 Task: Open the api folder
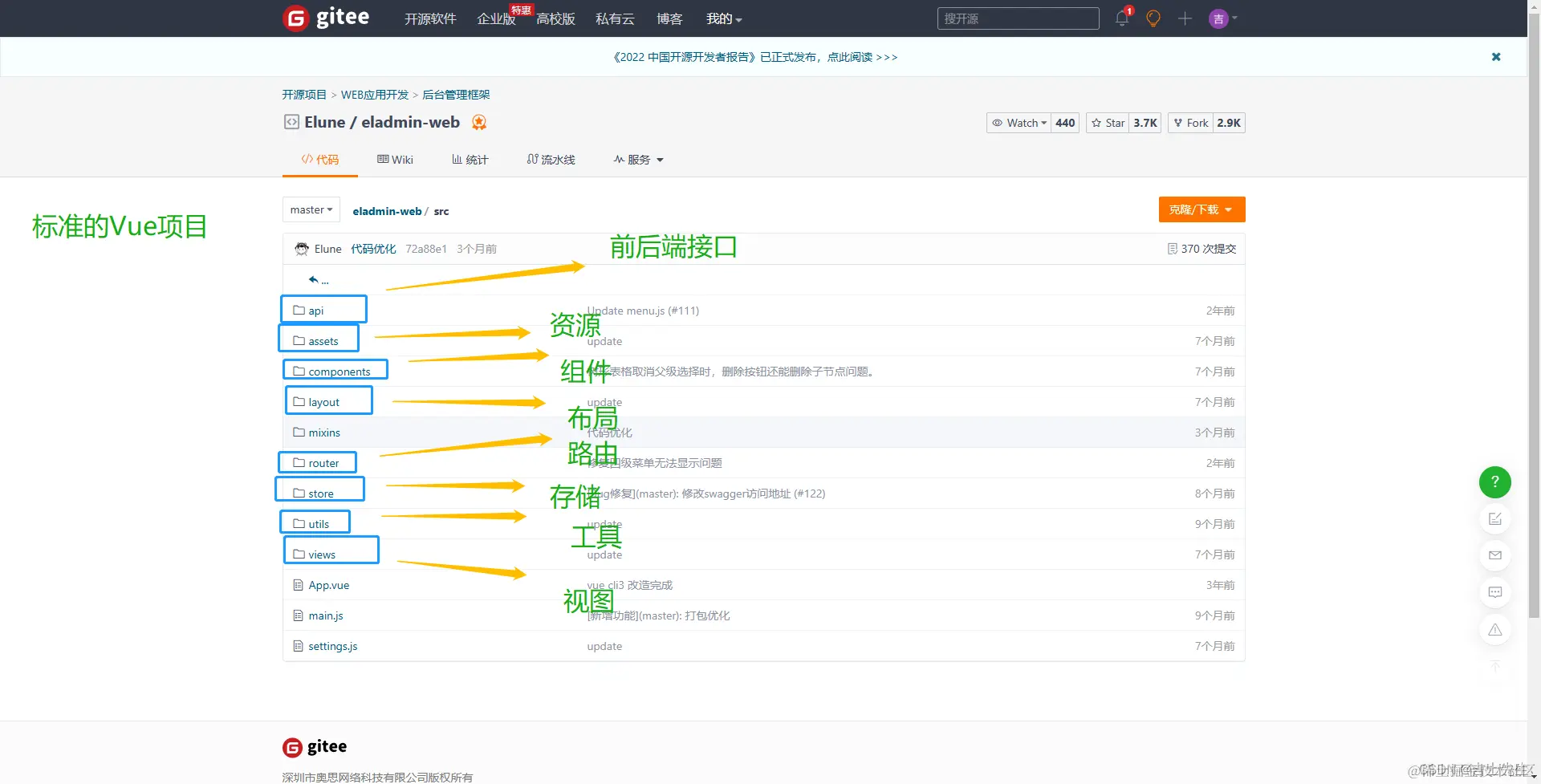pyautogui.click(x=316, y=311)
